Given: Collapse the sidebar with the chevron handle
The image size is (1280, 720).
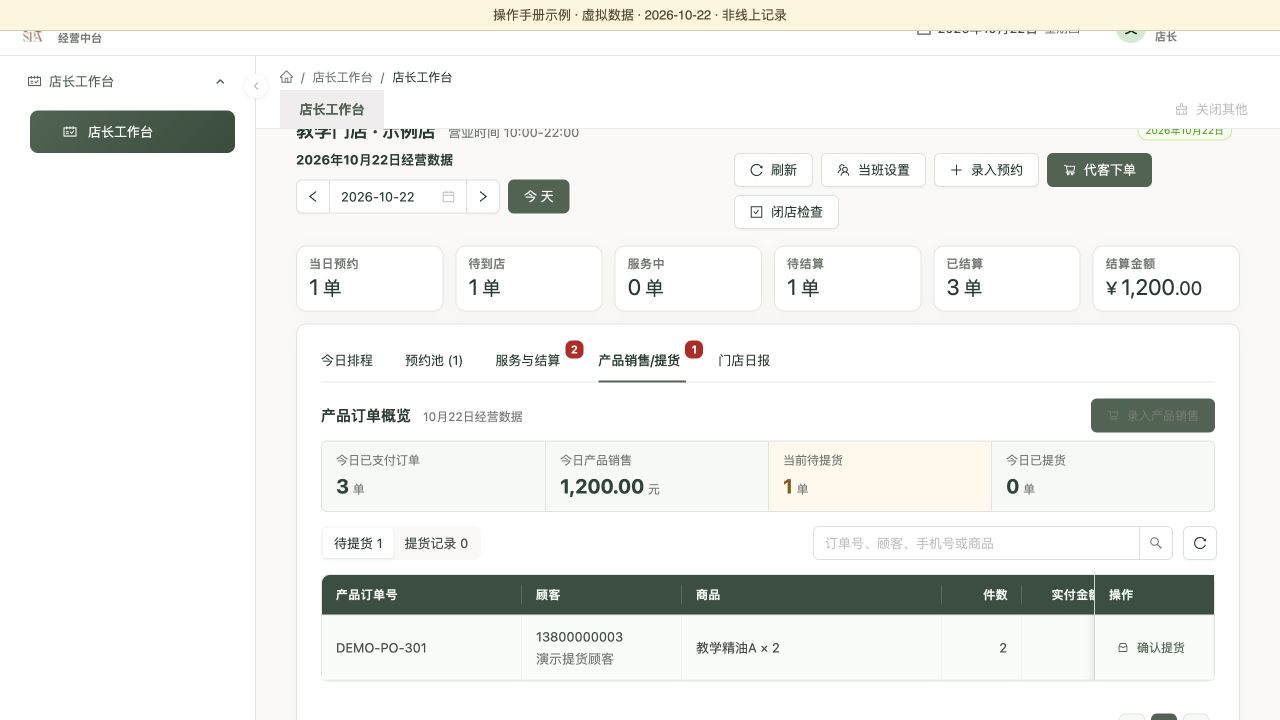Looking at the screenshot, I should click(256, 86).
